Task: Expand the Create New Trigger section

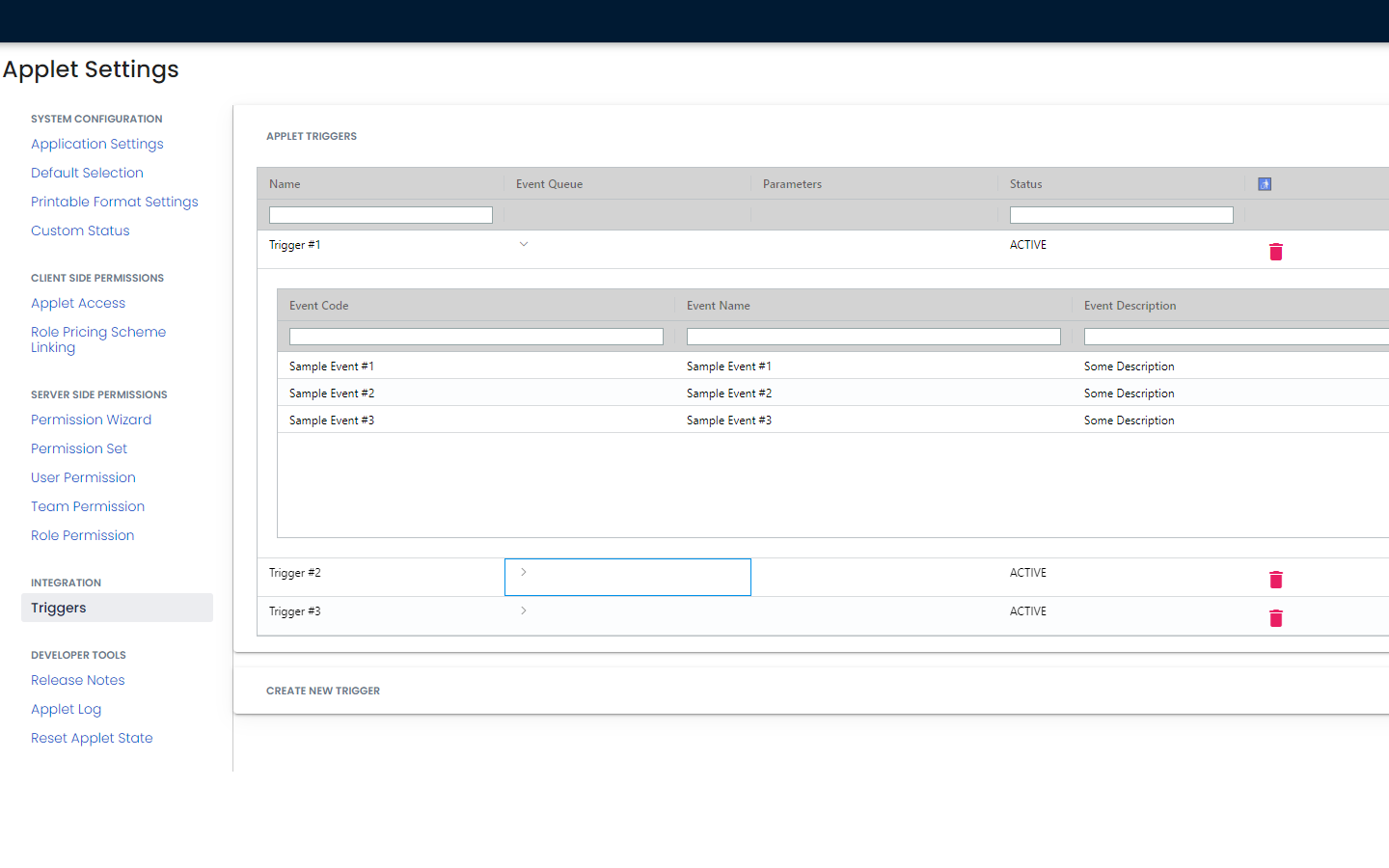Action: point(323,691)
